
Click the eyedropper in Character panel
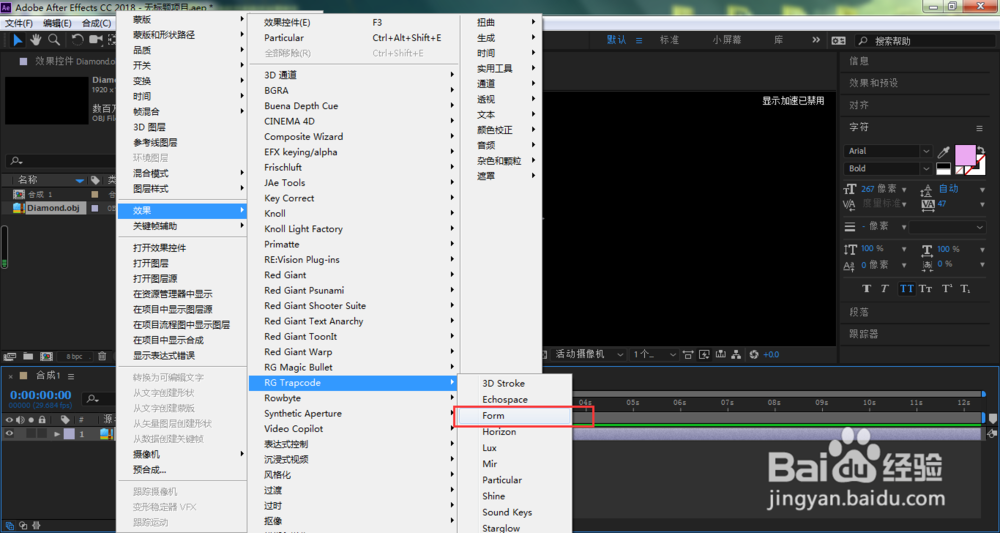coord(943,152)
